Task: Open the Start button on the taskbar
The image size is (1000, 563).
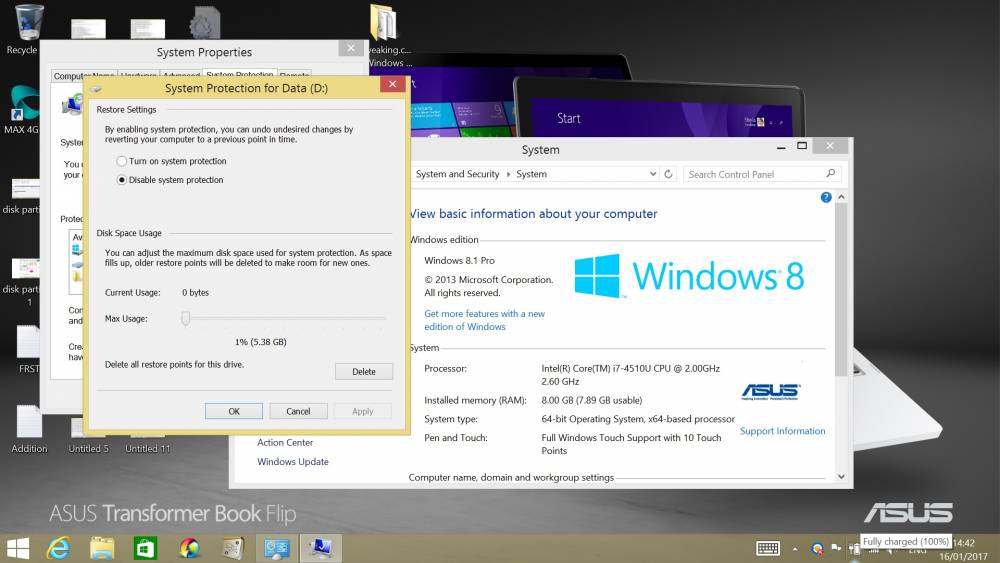Action: pos(17,548)
